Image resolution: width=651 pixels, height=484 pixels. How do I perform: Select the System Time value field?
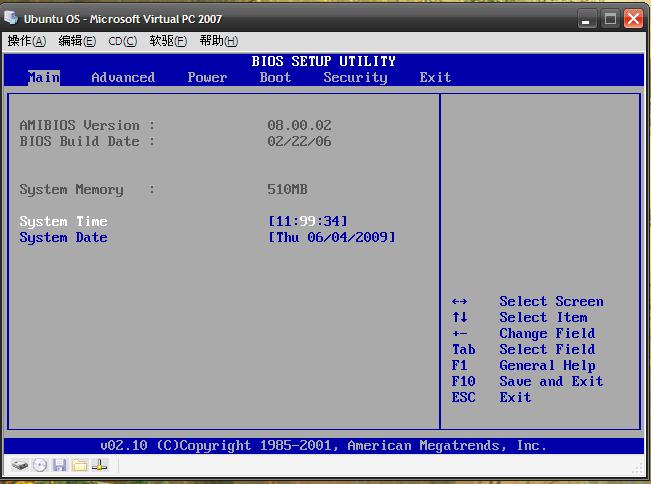point(308,221)
